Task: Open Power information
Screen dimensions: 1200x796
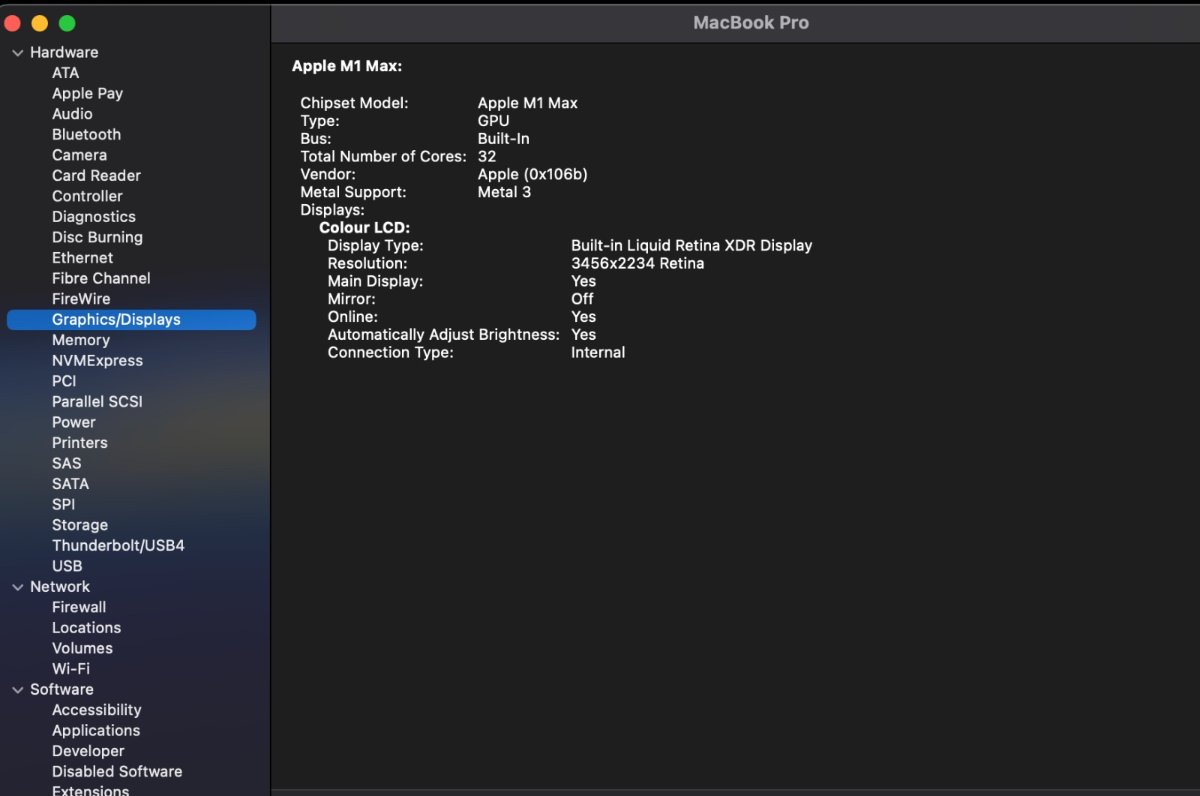Action: click(x=74, y=422)
